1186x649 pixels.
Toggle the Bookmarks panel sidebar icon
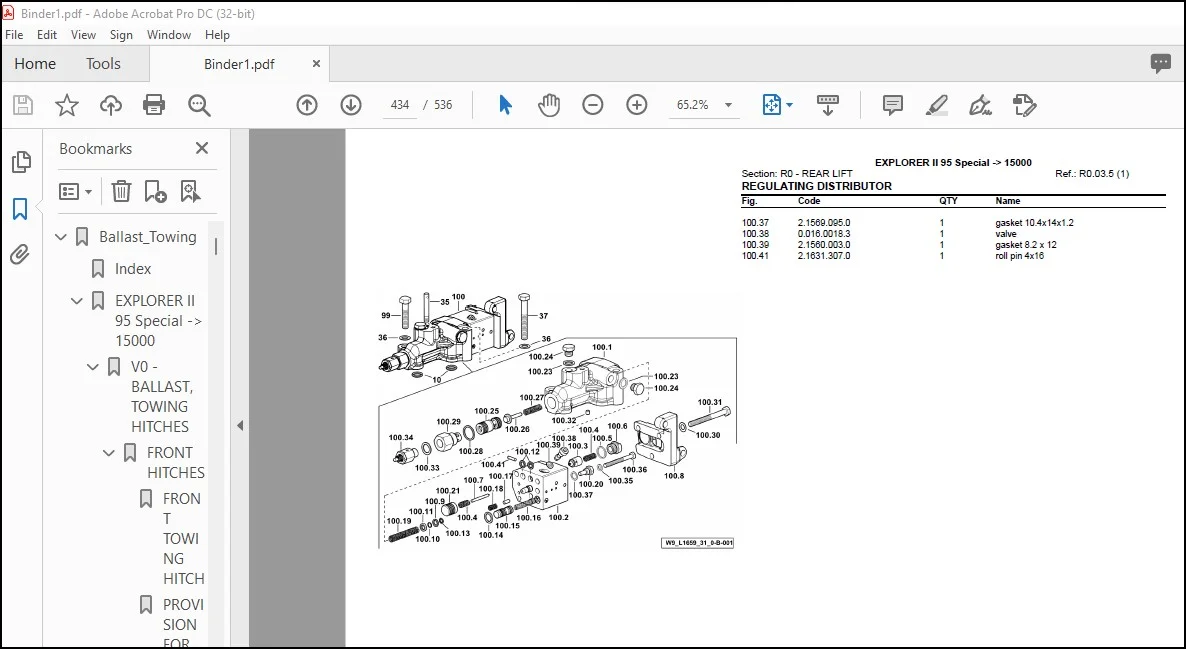20,209
